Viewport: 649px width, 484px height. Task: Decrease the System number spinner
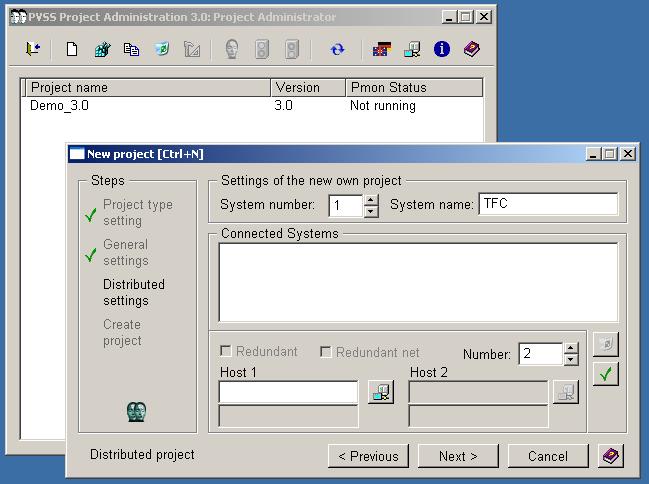370,211
